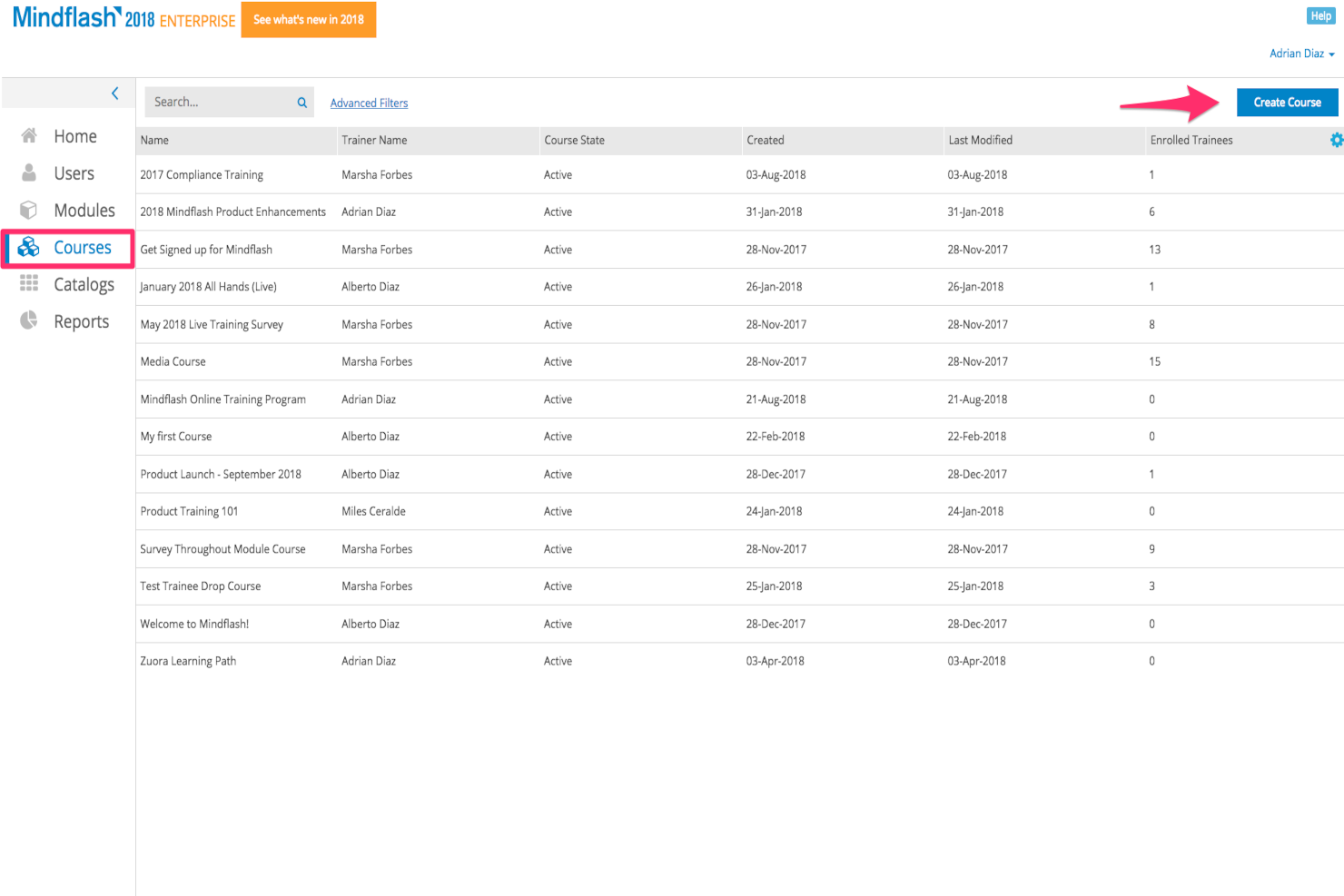Click the Reports pie chart icon
This screenshot has width=1344, height=896.
point(29,320)
